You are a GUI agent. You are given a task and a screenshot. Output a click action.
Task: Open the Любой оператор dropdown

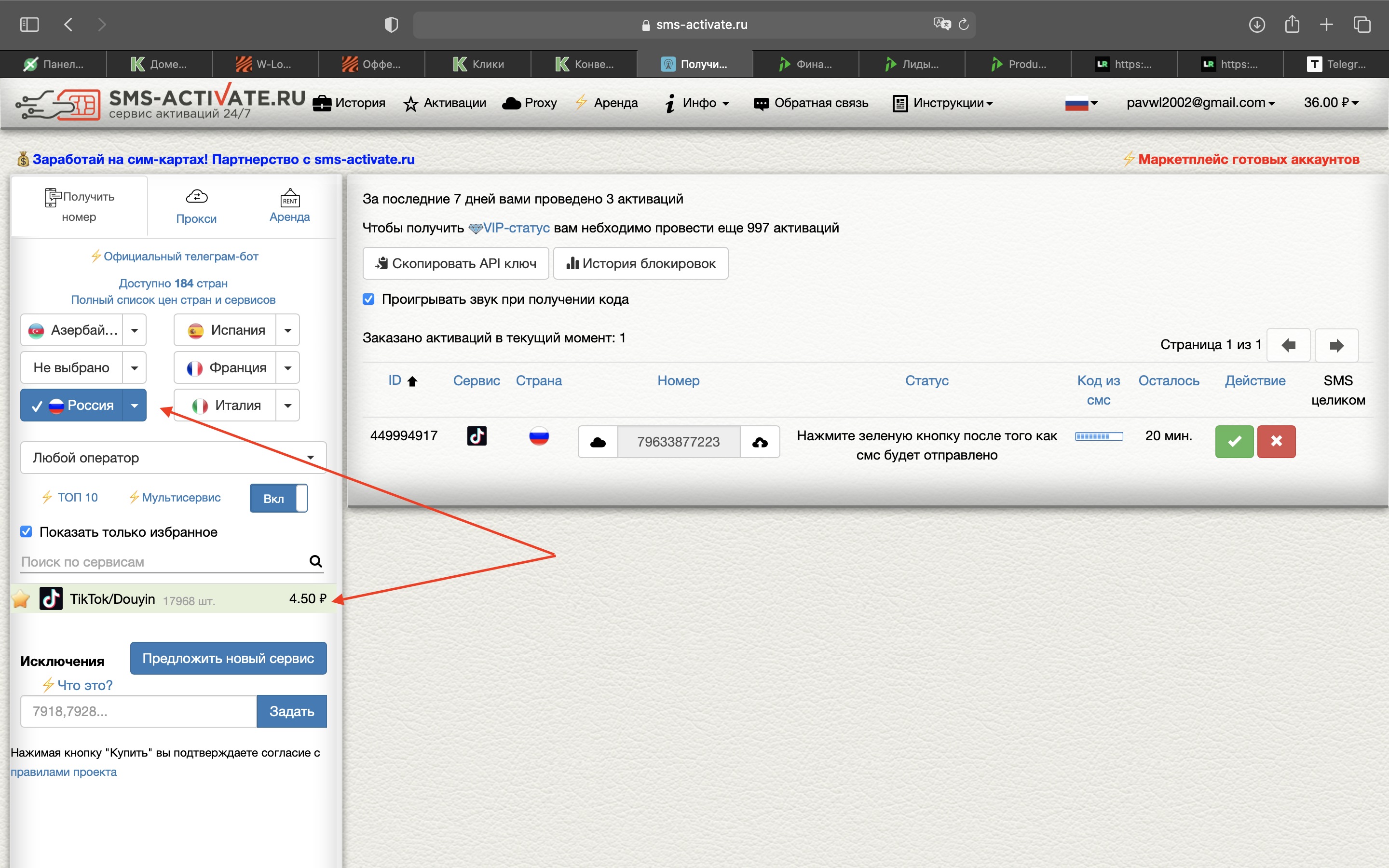[173, 458]
